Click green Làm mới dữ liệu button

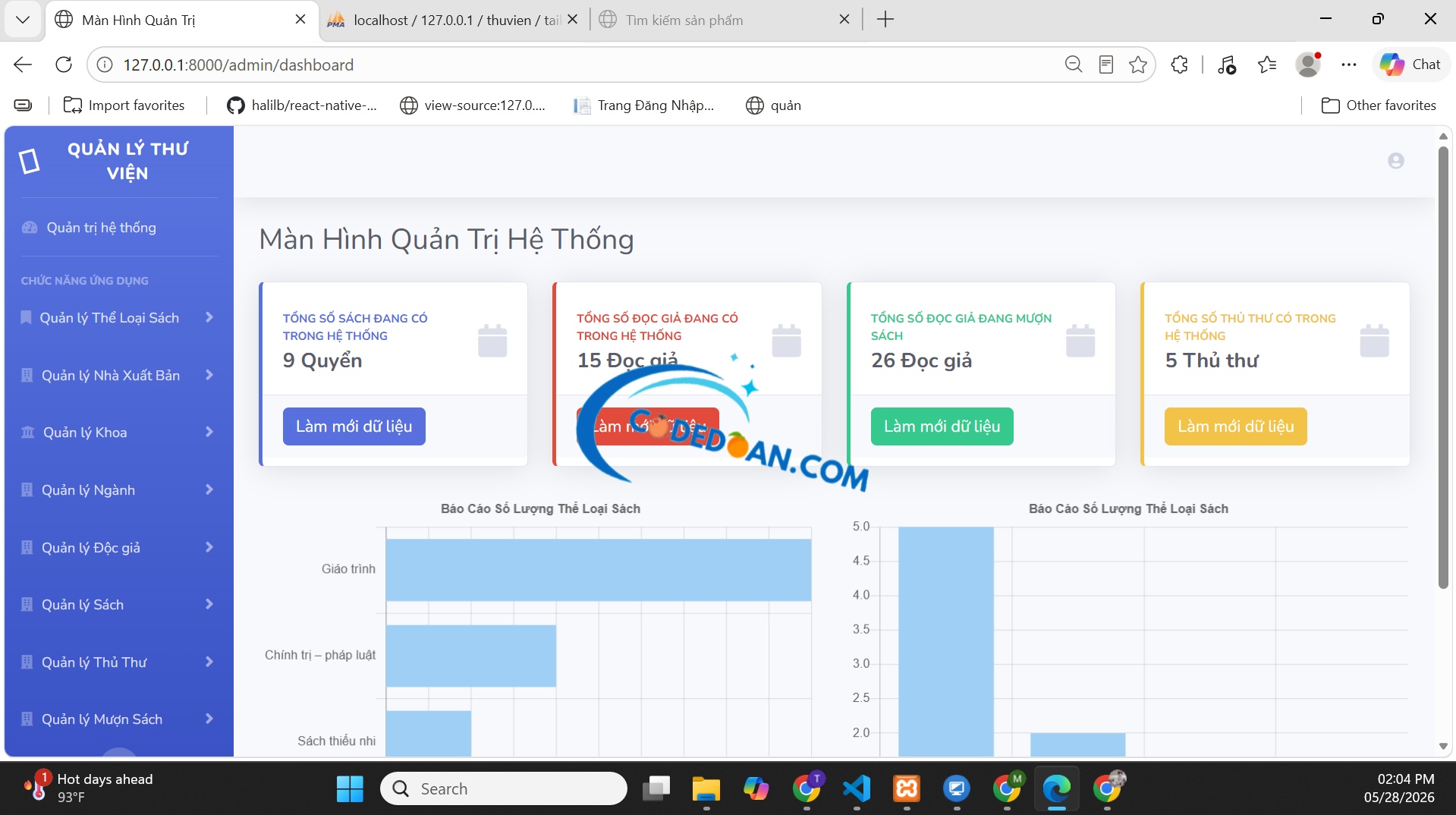942,426
